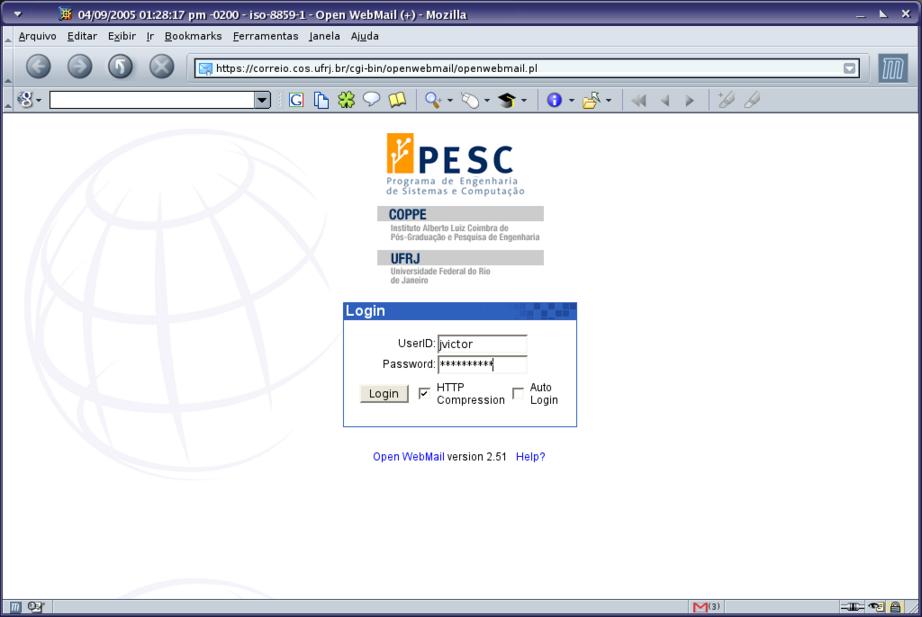Click into the Password field
This screenshot has width=922, height=617.
pos(482,364)
